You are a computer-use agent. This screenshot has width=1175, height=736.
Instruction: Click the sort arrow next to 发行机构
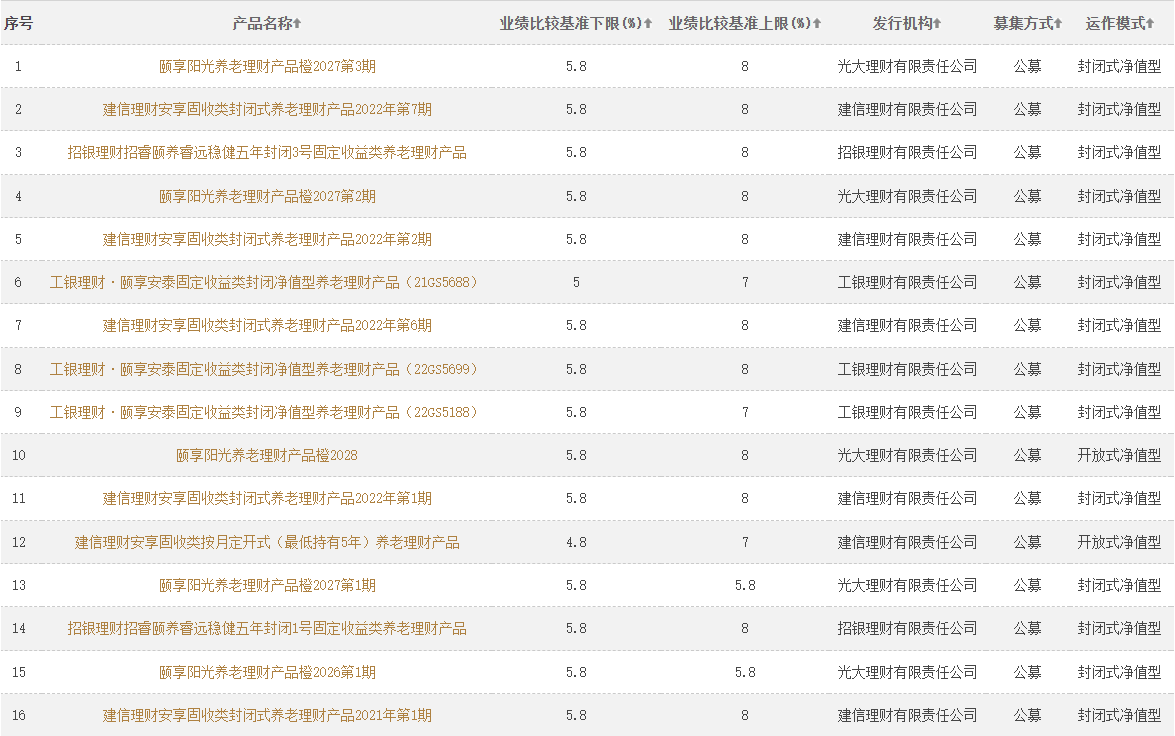pyautogui.click(x=937, y=23)
